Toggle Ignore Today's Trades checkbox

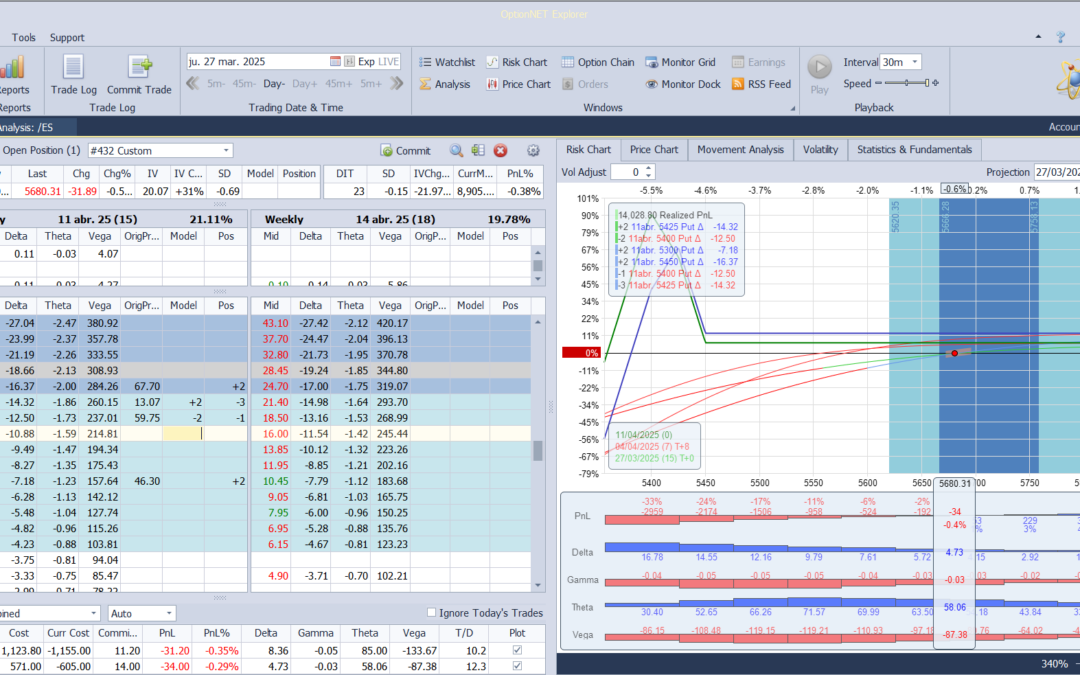(x=432, y=612)
